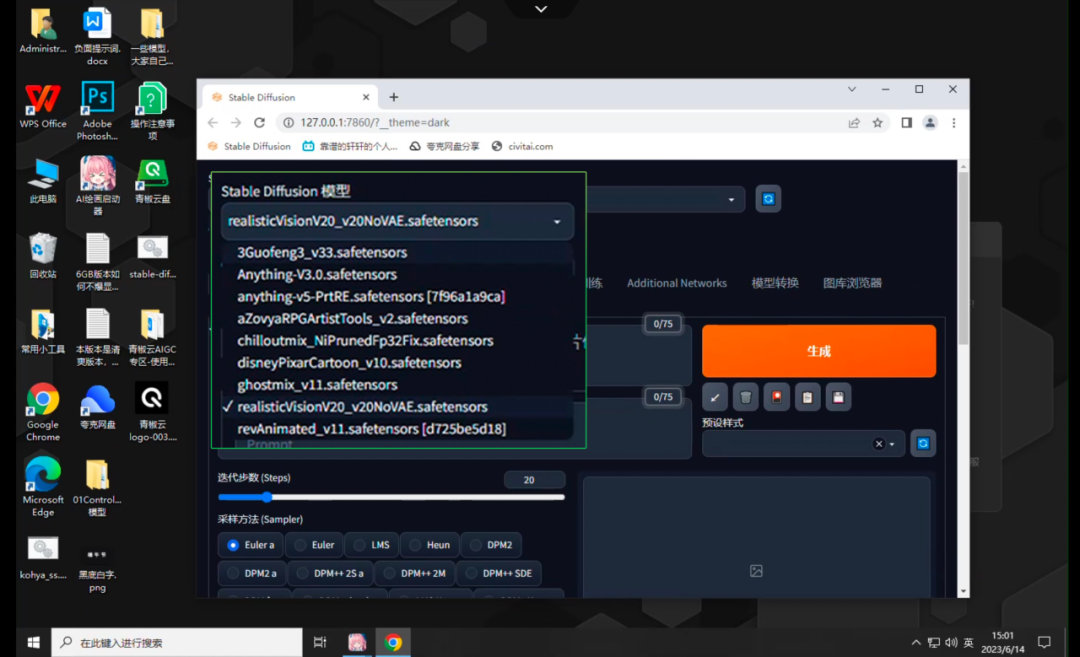Choose ghostmix_v11.safetensors model
Screen dimensions: 1080x657
397,384
